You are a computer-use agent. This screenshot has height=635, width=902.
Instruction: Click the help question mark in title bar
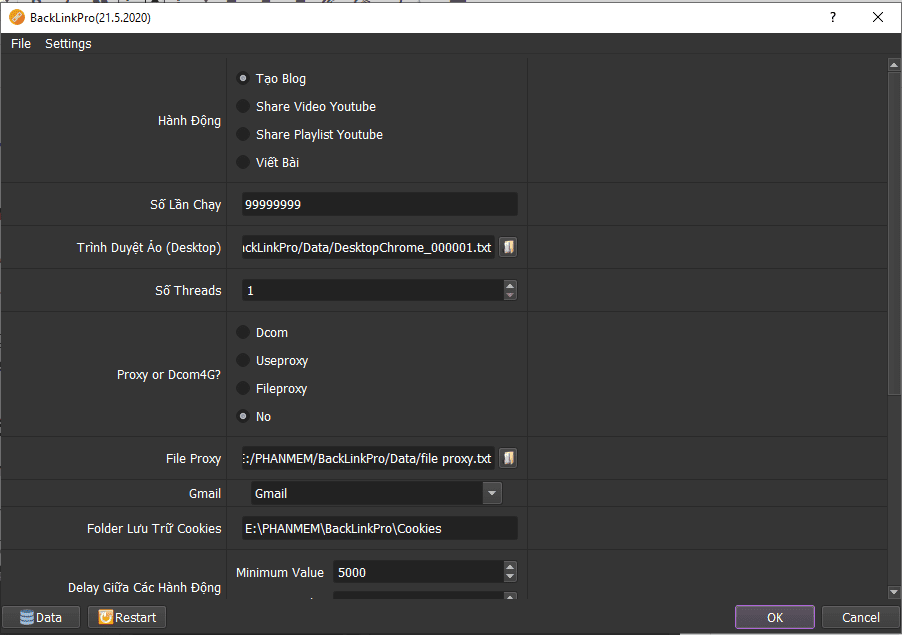click(x=833, y=17)
